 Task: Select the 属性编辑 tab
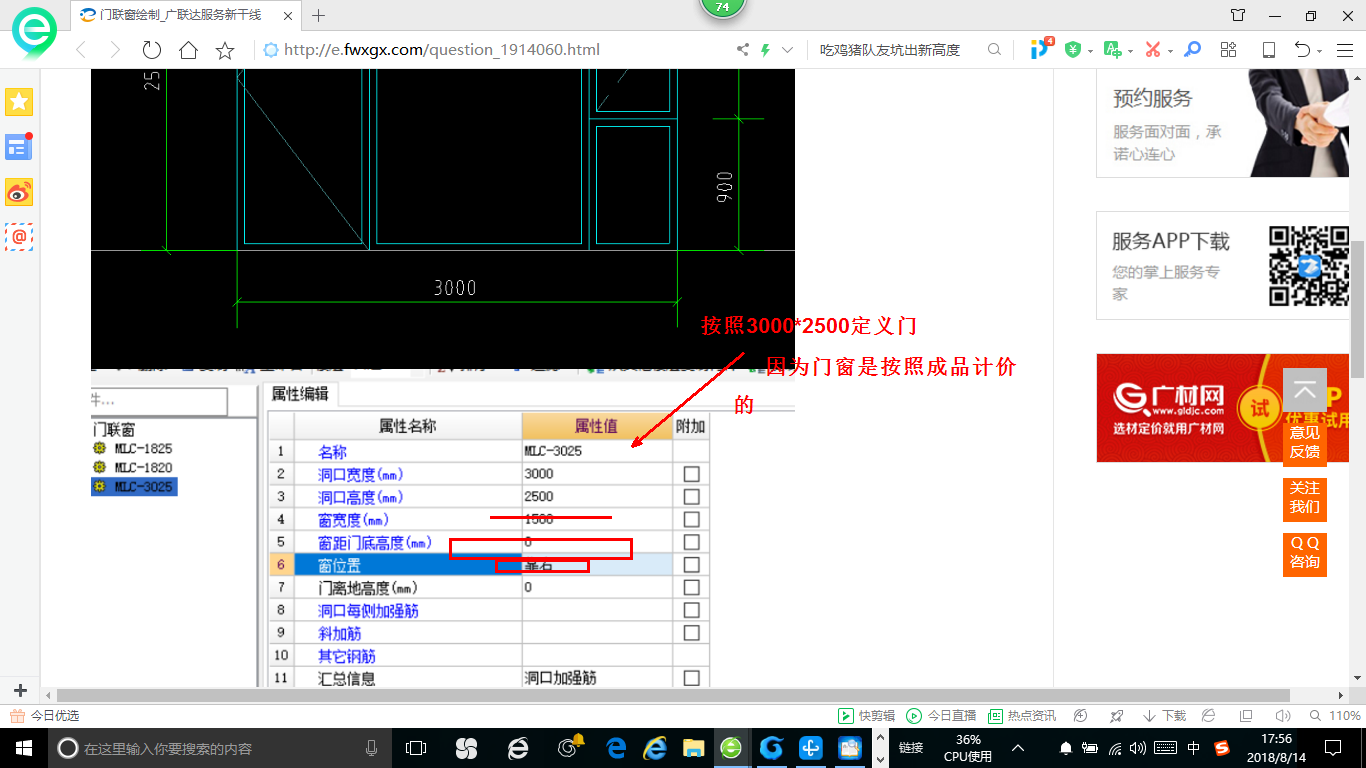[299, 394]
